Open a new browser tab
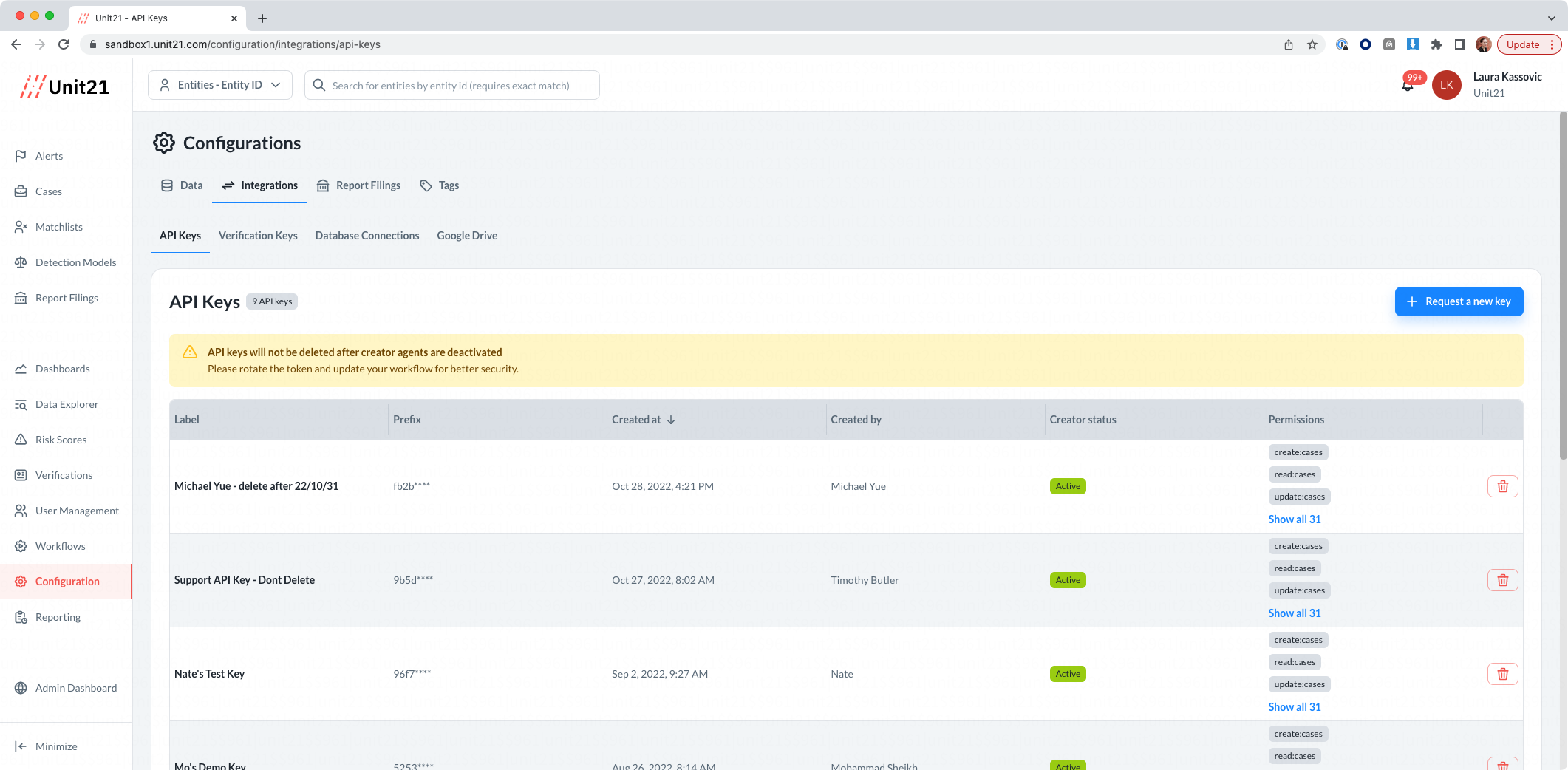Screen dimensions: 1568x770 coord(262,18)
